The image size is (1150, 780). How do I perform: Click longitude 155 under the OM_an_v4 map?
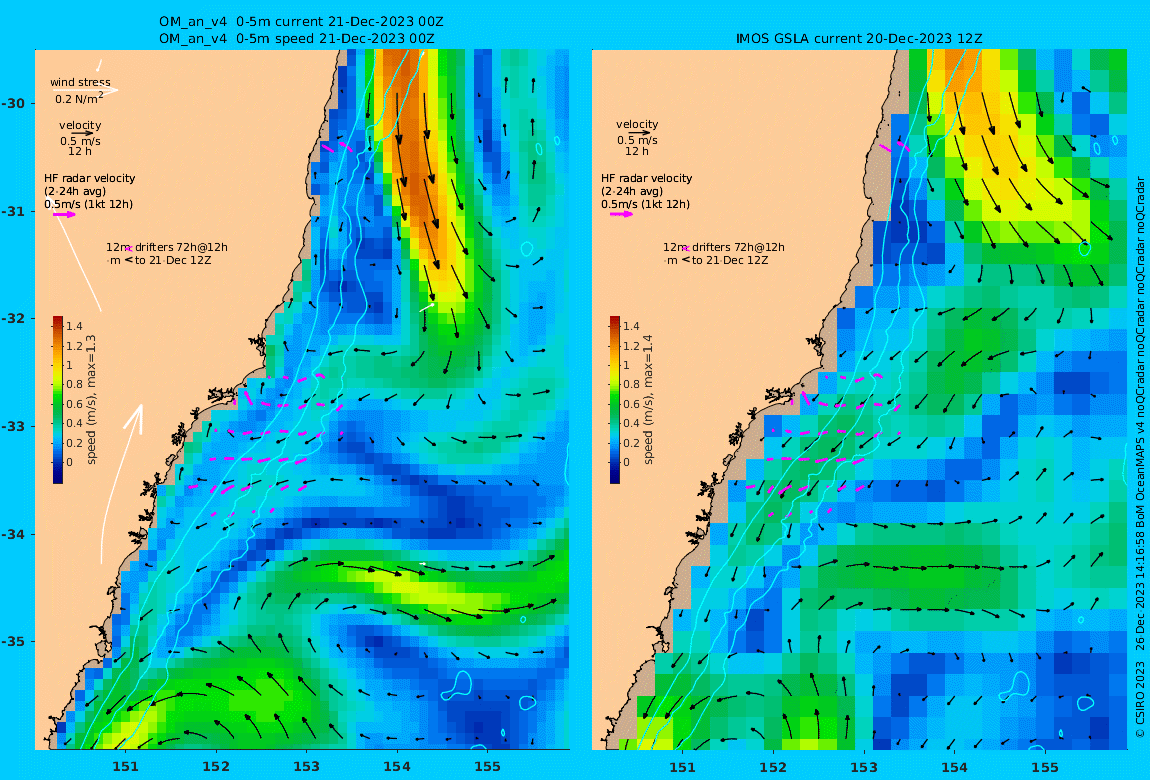click(x=488, y=767)
